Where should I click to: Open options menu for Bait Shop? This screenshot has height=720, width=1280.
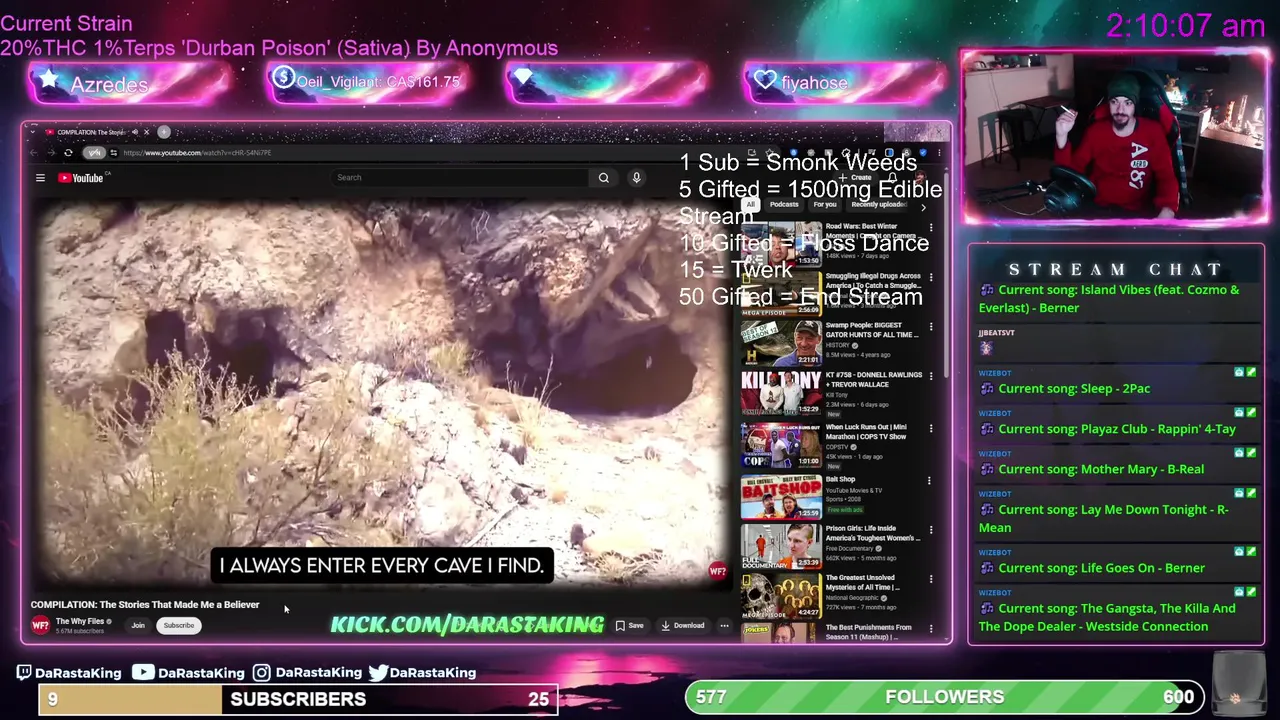pos(929,481)
